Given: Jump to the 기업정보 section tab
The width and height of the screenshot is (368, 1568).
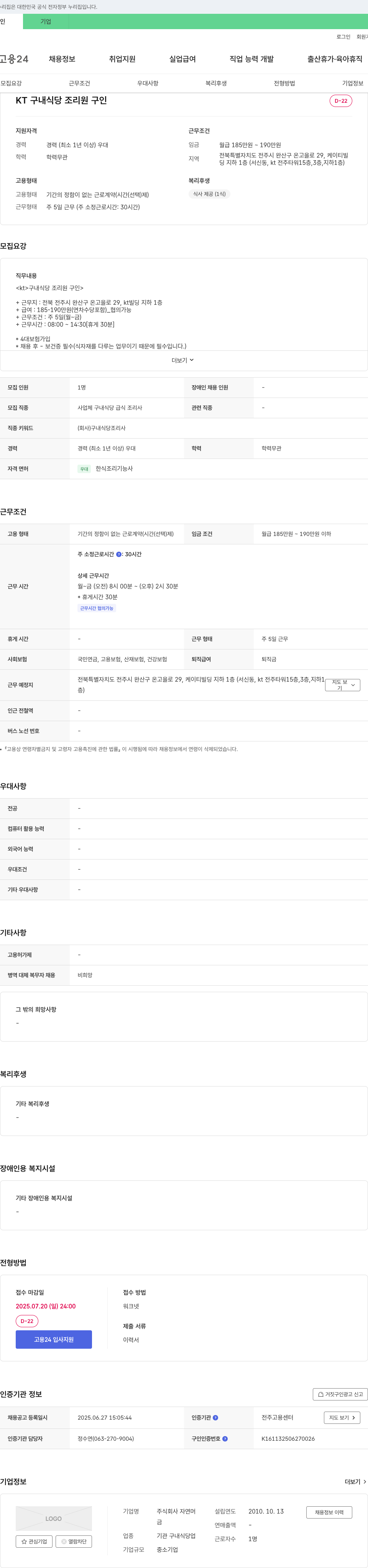Looking at the screenshot, I should (x=353, y=84).
